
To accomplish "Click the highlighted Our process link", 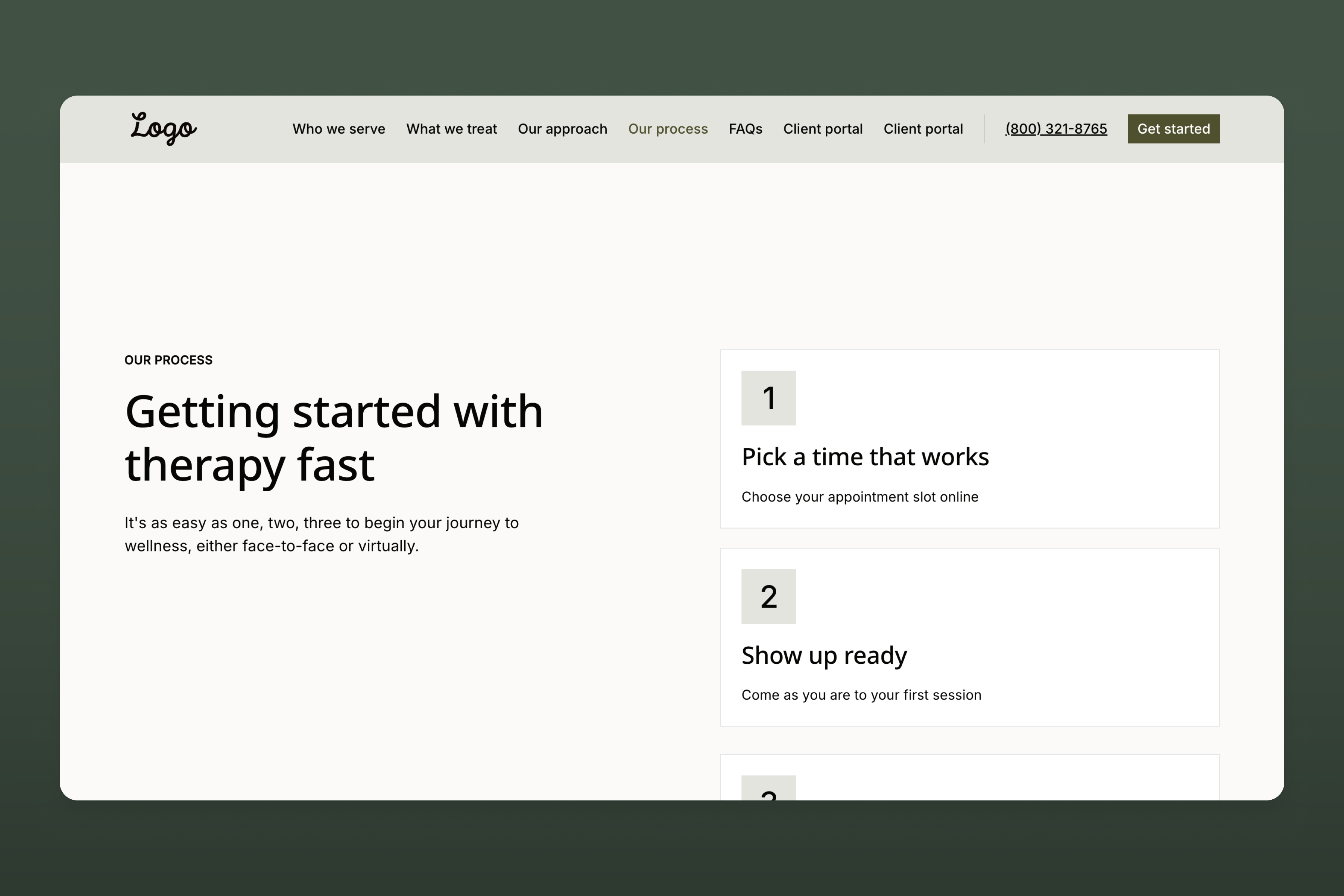I will pos(668,129).
